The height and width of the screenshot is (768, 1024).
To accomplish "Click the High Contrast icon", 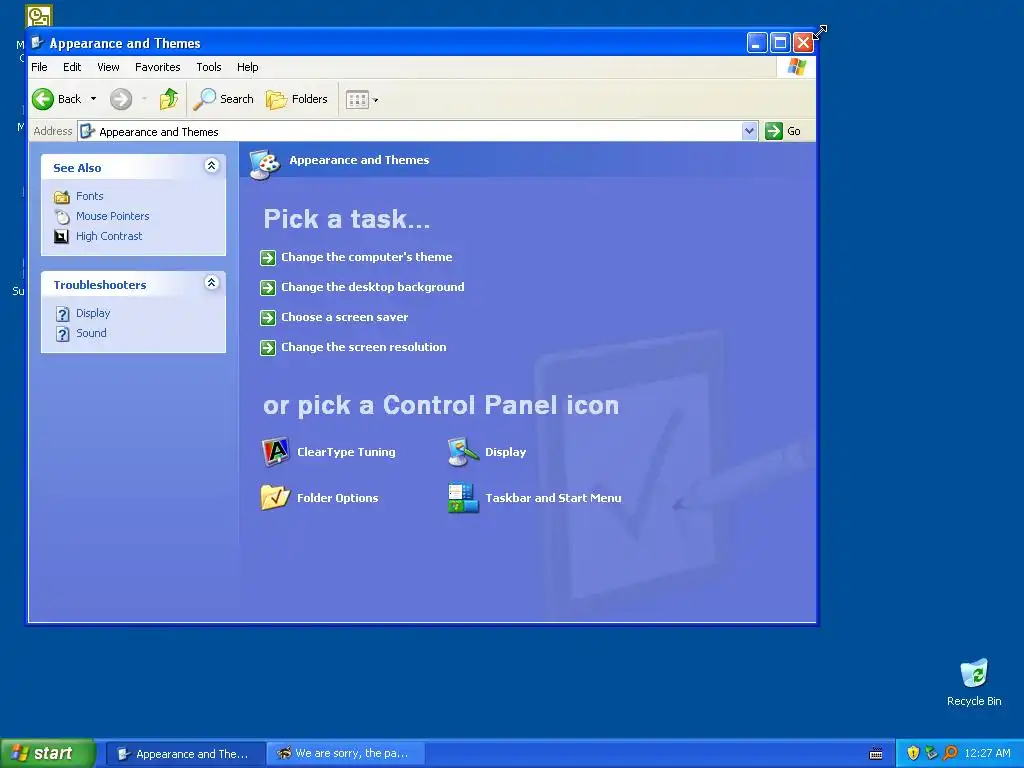I will pyautogui.click(x=61, y=236).
